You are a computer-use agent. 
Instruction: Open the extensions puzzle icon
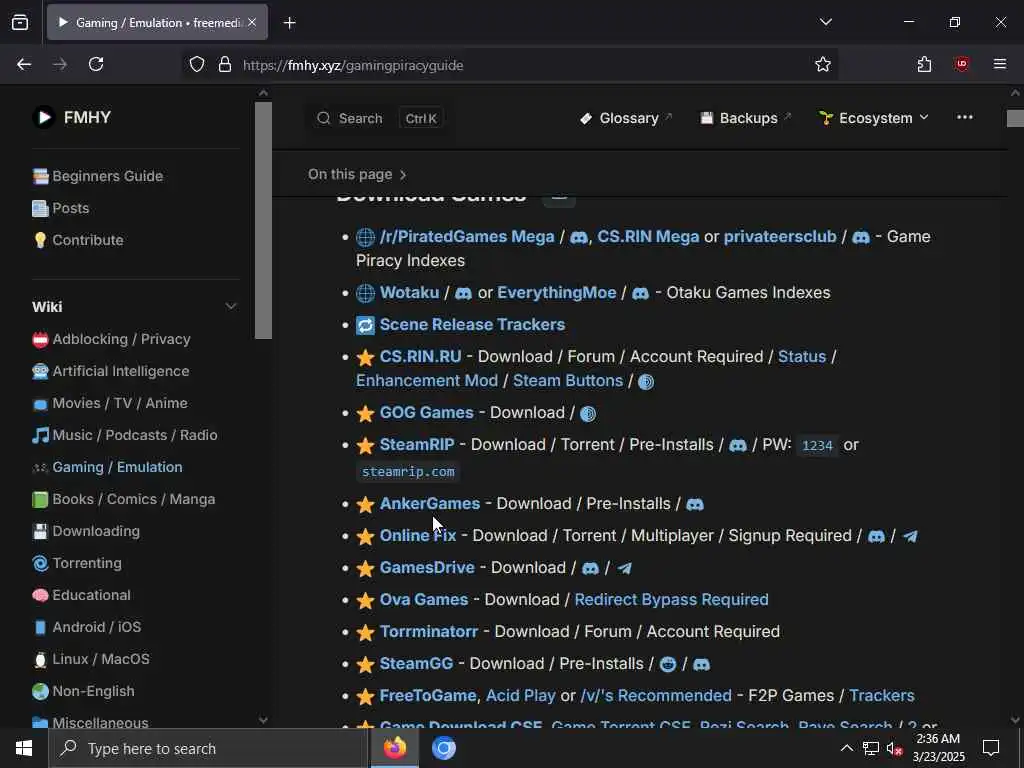pyautogui.click(x=924, y=64)
